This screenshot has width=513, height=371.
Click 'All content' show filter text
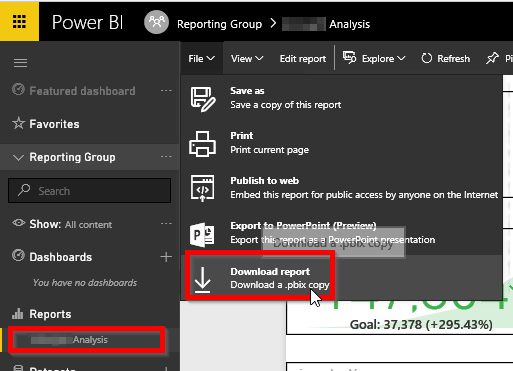88,225
